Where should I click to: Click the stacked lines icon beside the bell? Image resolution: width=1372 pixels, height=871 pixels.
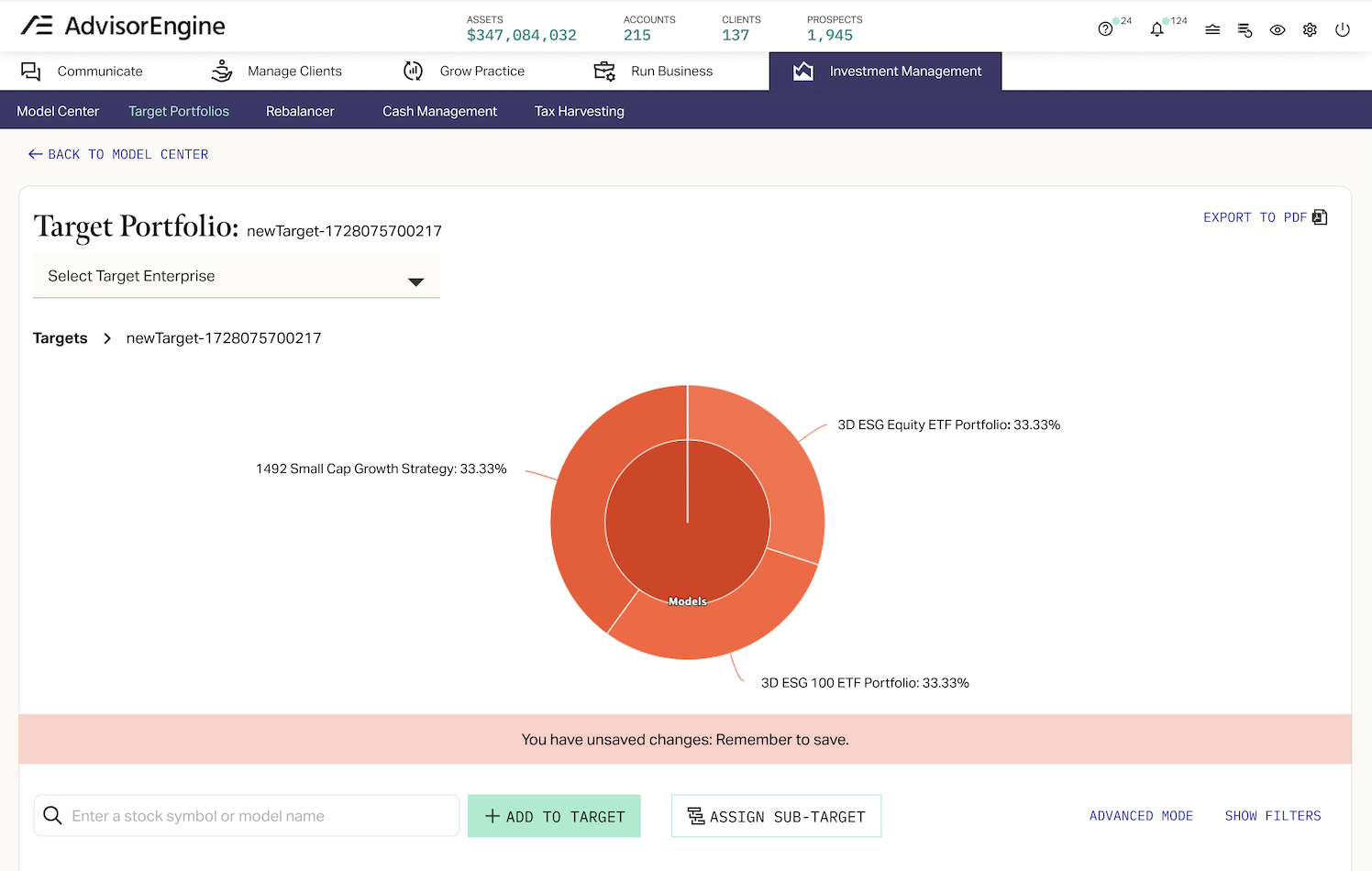tap(1212, 29)
